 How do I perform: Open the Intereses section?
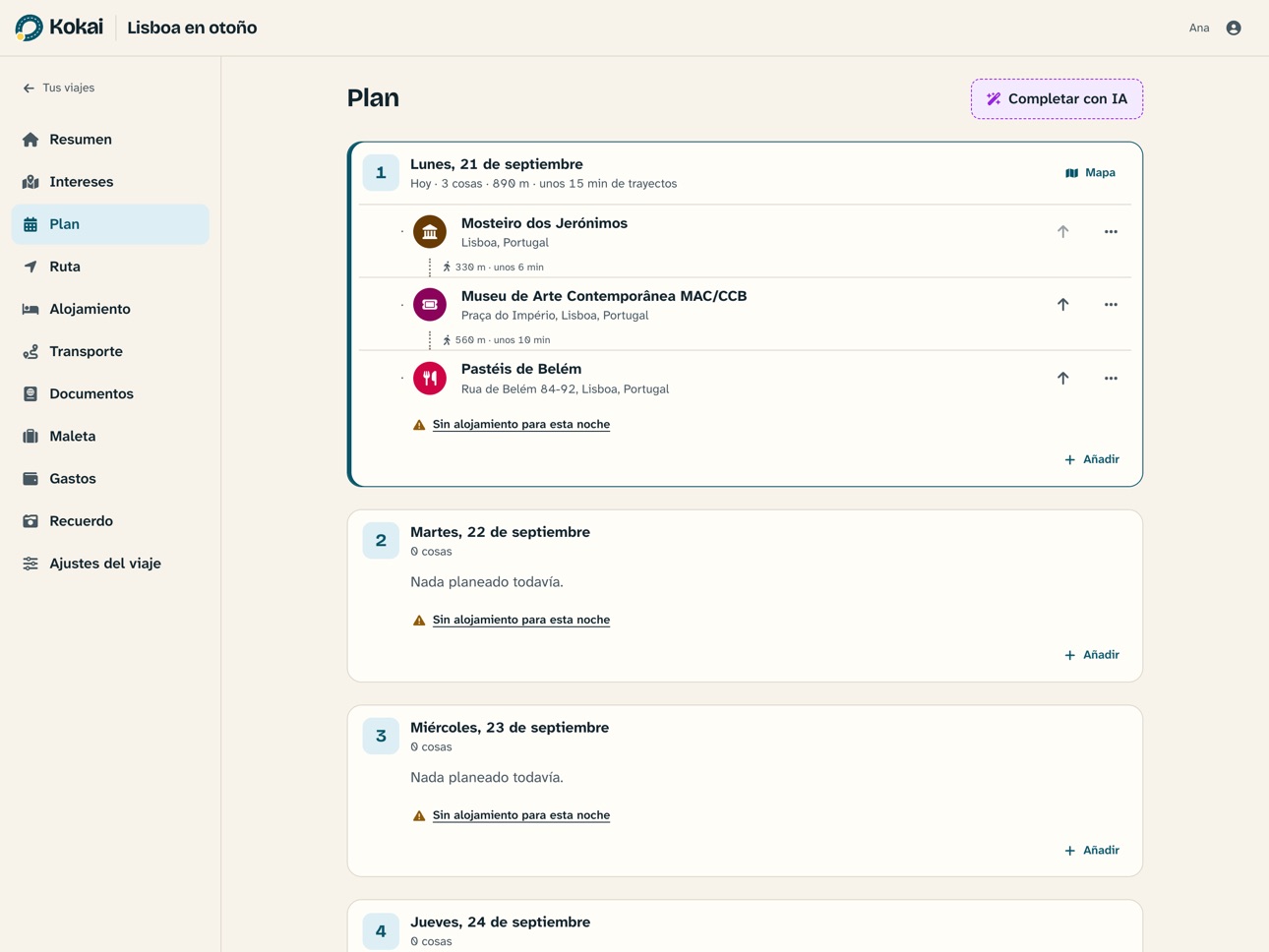pos(110,182)
